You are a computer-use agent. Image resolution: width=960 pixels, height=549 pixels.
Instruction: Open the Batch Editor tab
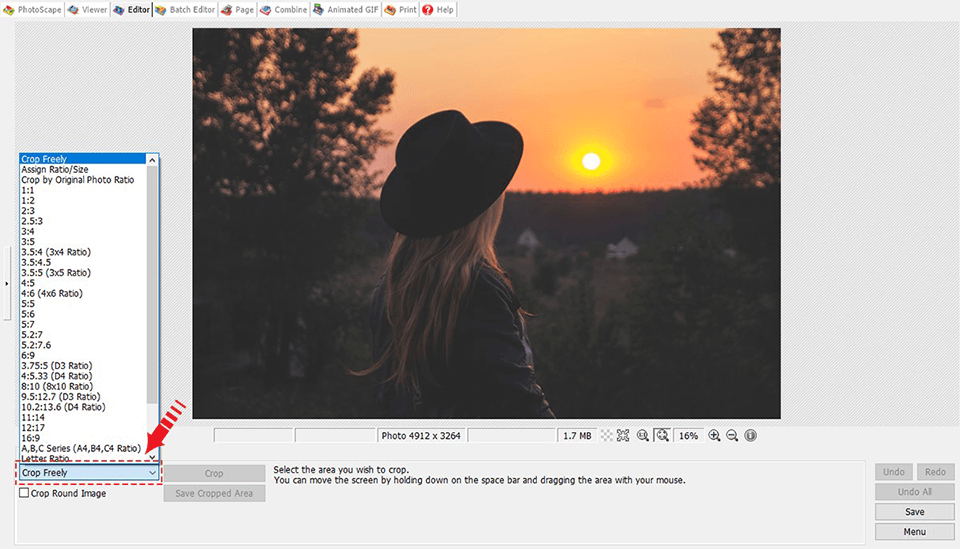pyautogui.click(x=185, y=10)
